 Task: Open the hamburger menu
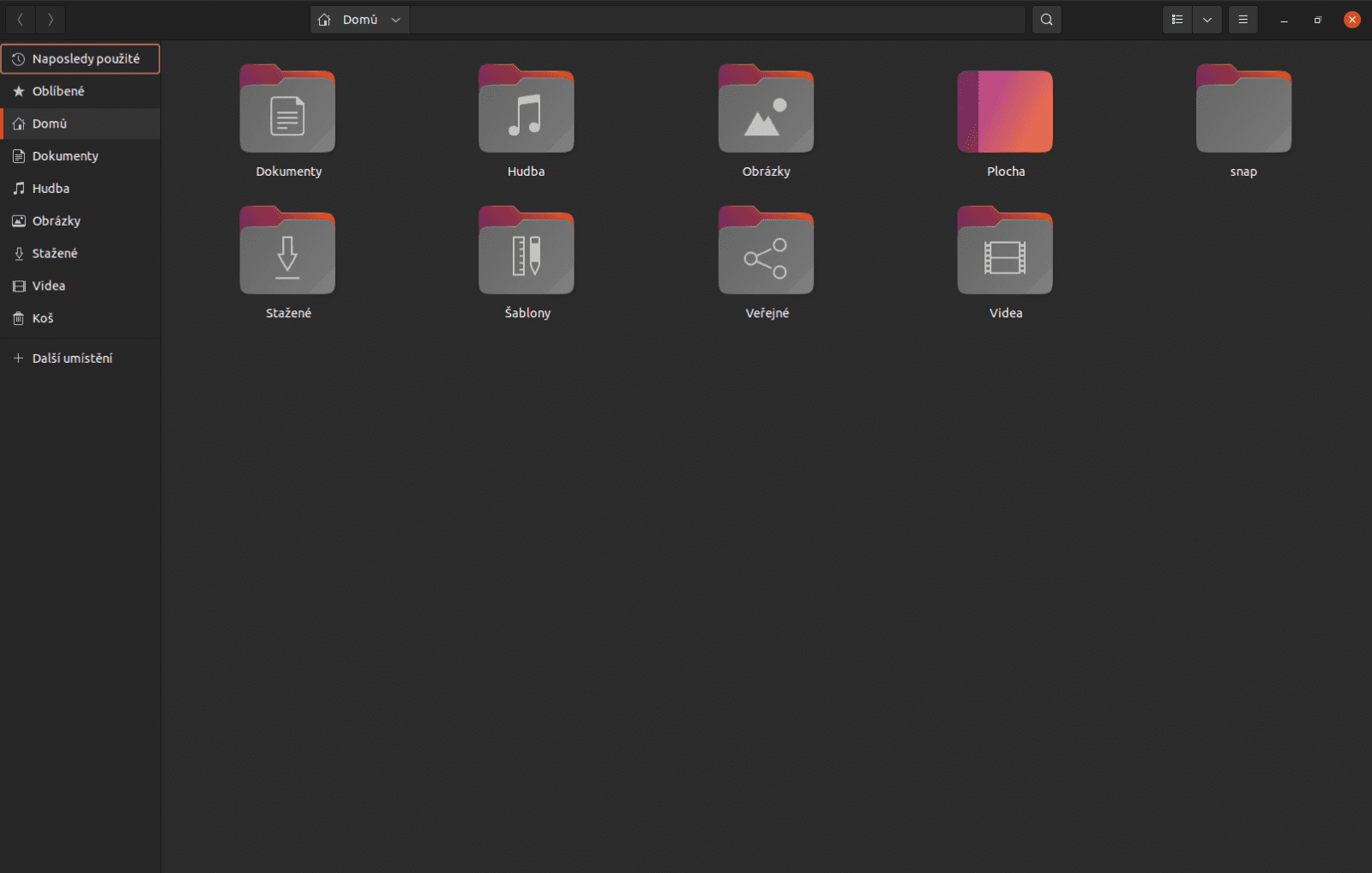pos(1243,19)
